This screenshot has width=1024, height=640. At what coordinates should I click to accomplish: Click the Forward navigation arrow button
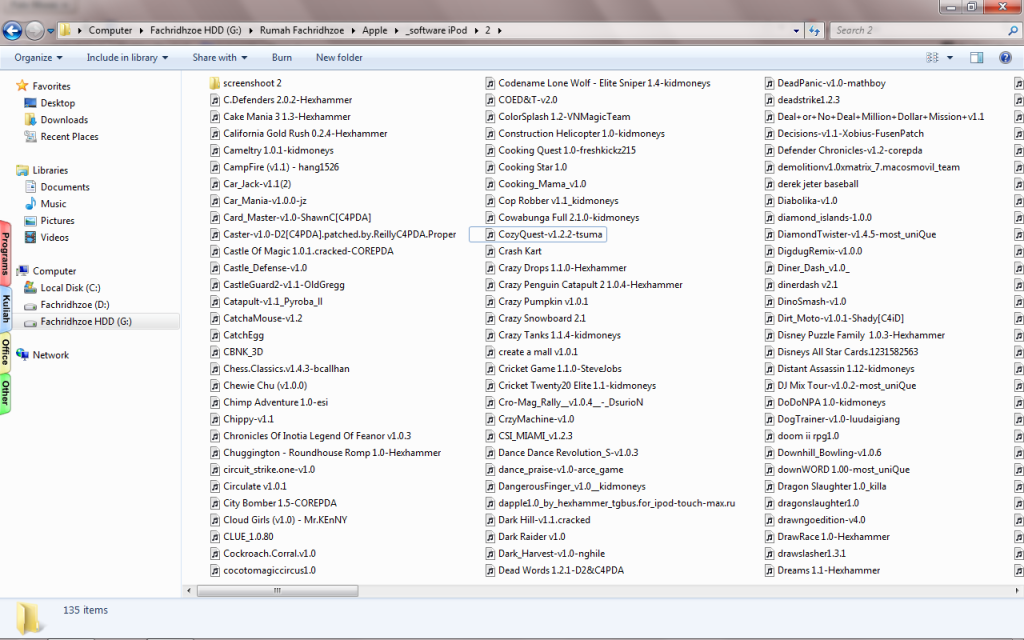click(x=35, y=30)
